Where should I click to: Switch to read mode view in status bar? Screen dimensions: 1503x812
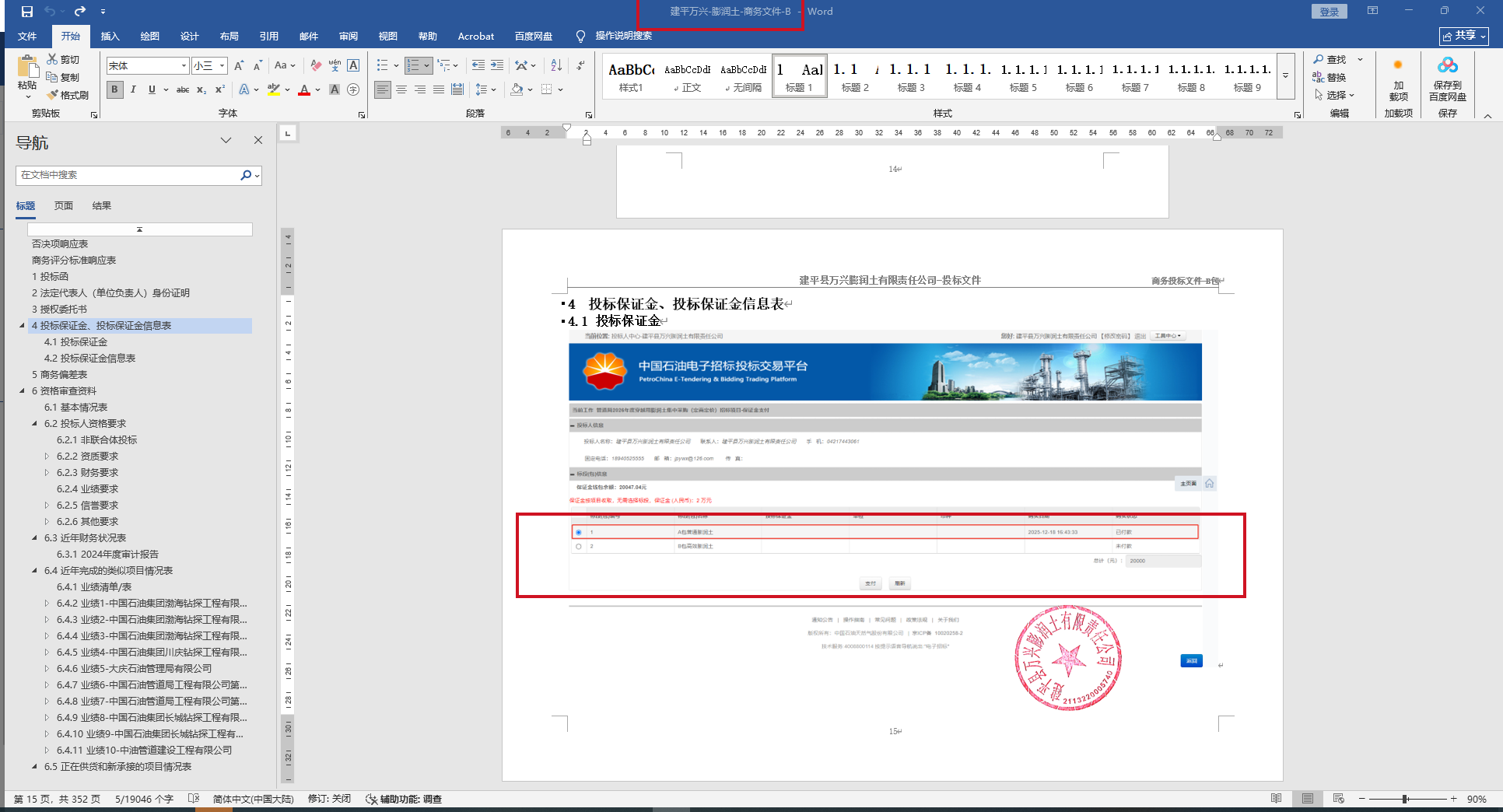tap(1276, 799)
